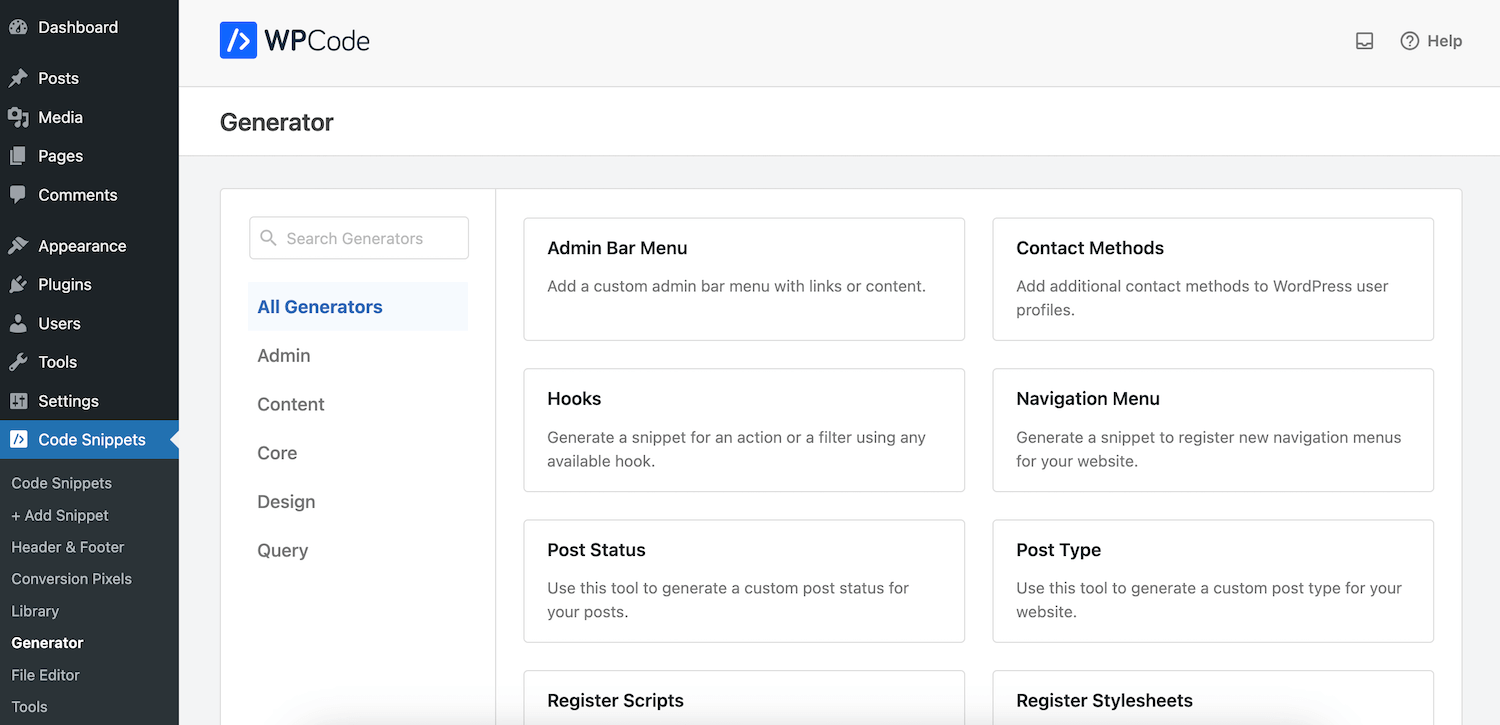Image resolution: width=1500 pixels, height=725 pixels.
Task: Open the File Editor submenu link
Action: [45, 675]
